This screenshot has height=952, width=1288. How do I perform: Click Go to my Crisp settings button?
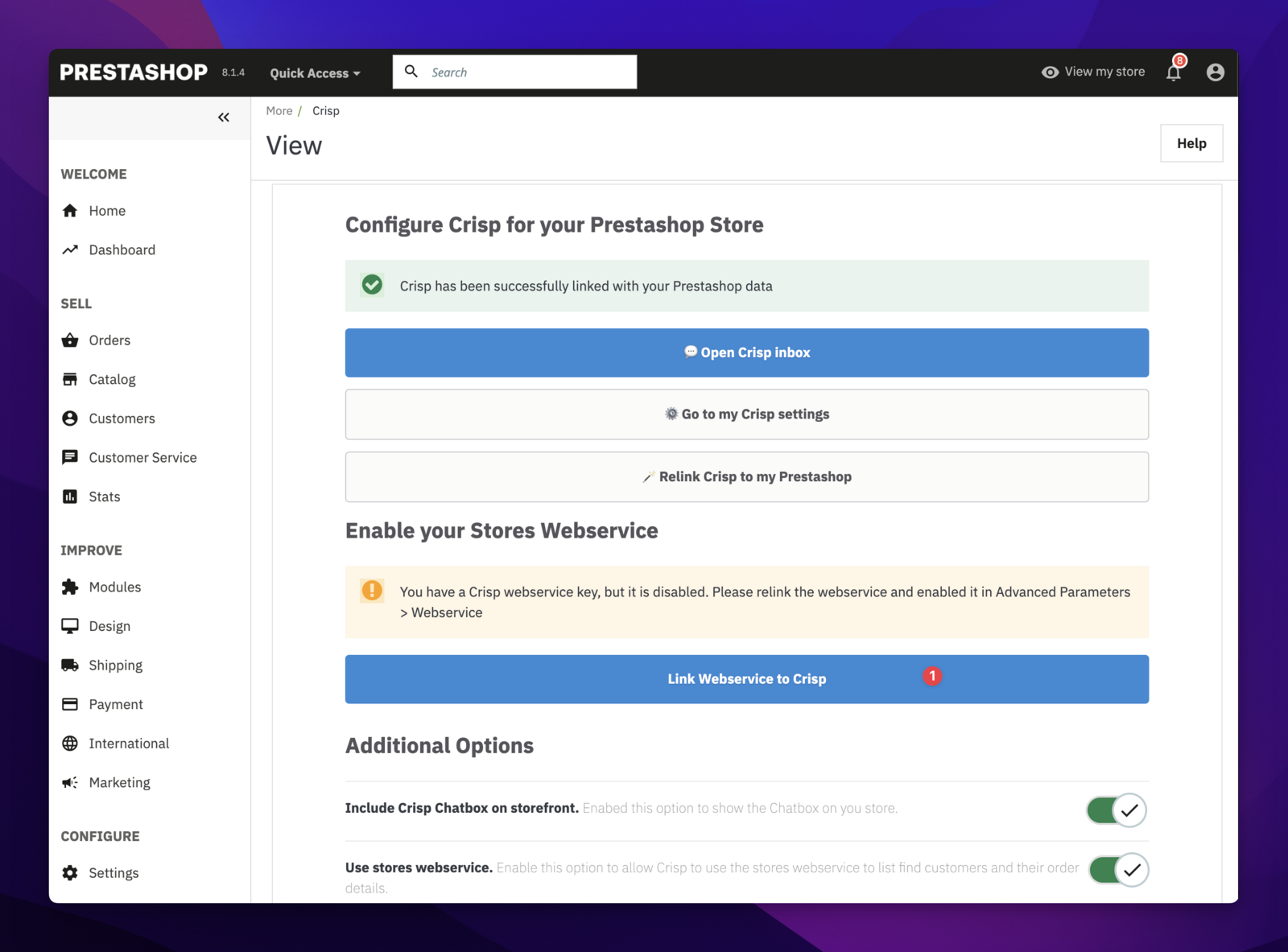click(x=747, y=414)
